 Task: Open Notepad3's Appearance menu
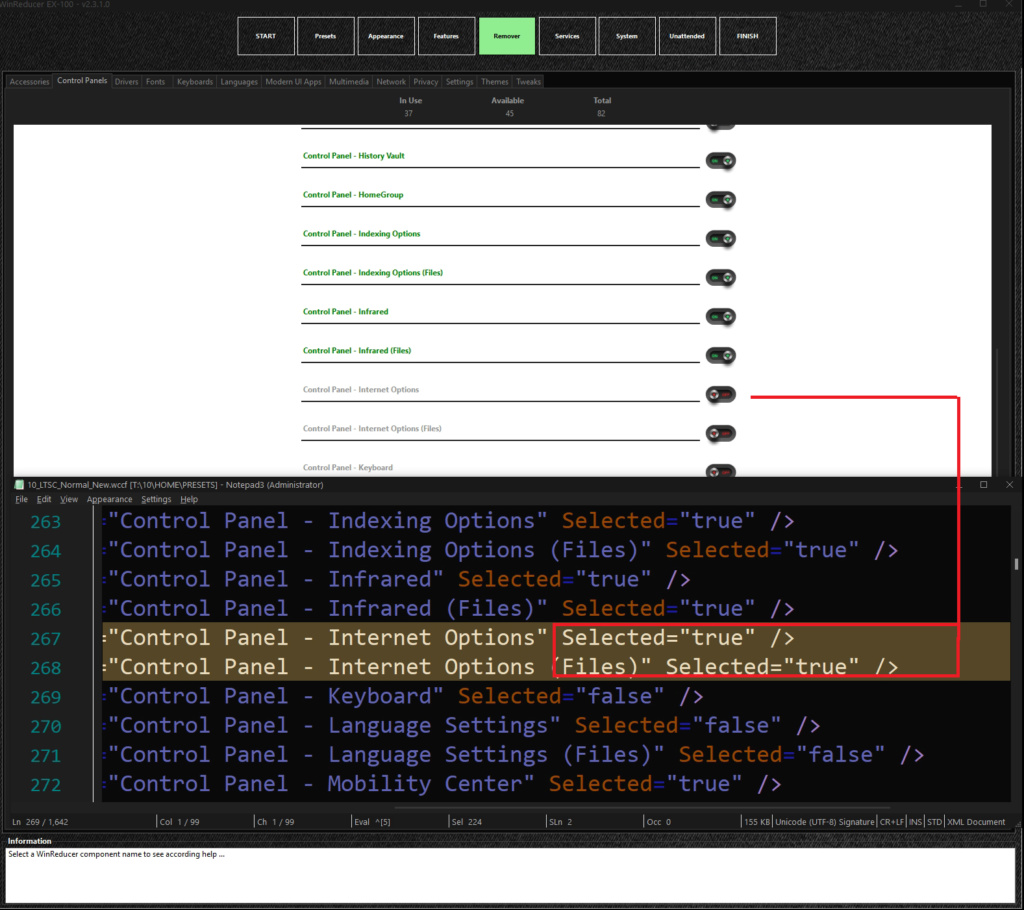(109, 499)
